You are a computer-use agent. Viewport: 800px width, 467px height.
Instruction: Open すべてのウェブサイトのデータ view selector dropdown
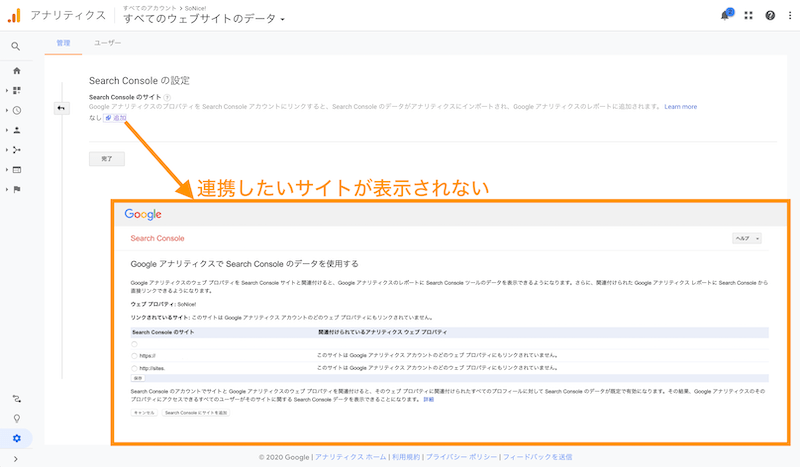click(204, 19)
